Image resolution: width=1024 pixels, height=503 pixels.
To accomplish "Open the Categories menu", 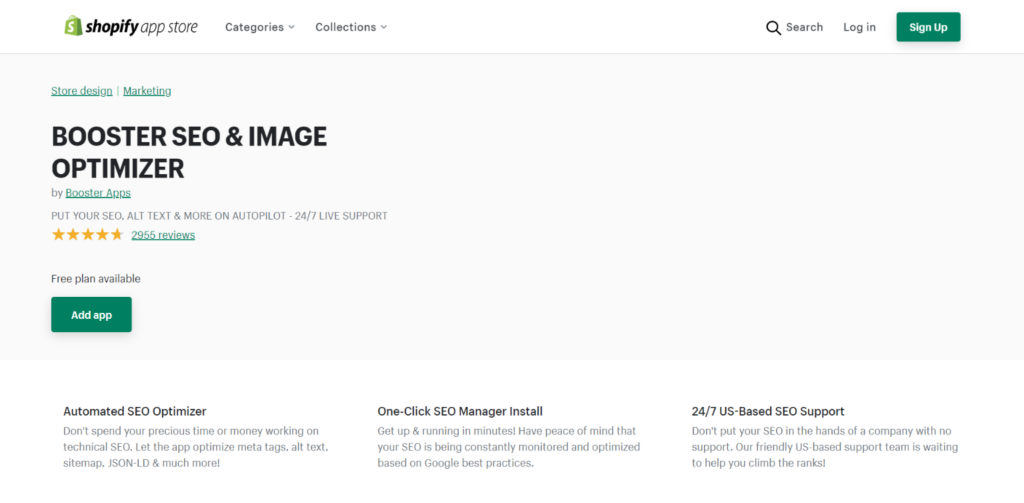I will pos(260,27).
